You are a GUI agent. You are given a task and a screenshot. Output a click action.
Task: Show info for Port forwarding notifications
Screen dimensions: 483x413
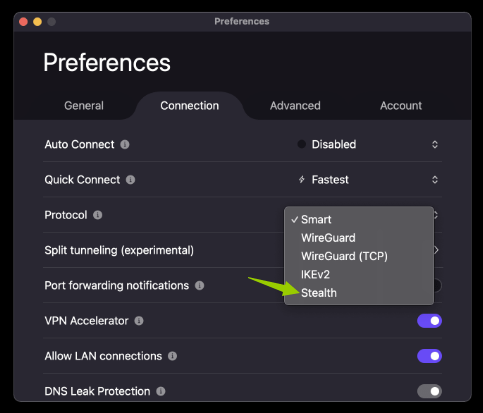click(199, 286)
